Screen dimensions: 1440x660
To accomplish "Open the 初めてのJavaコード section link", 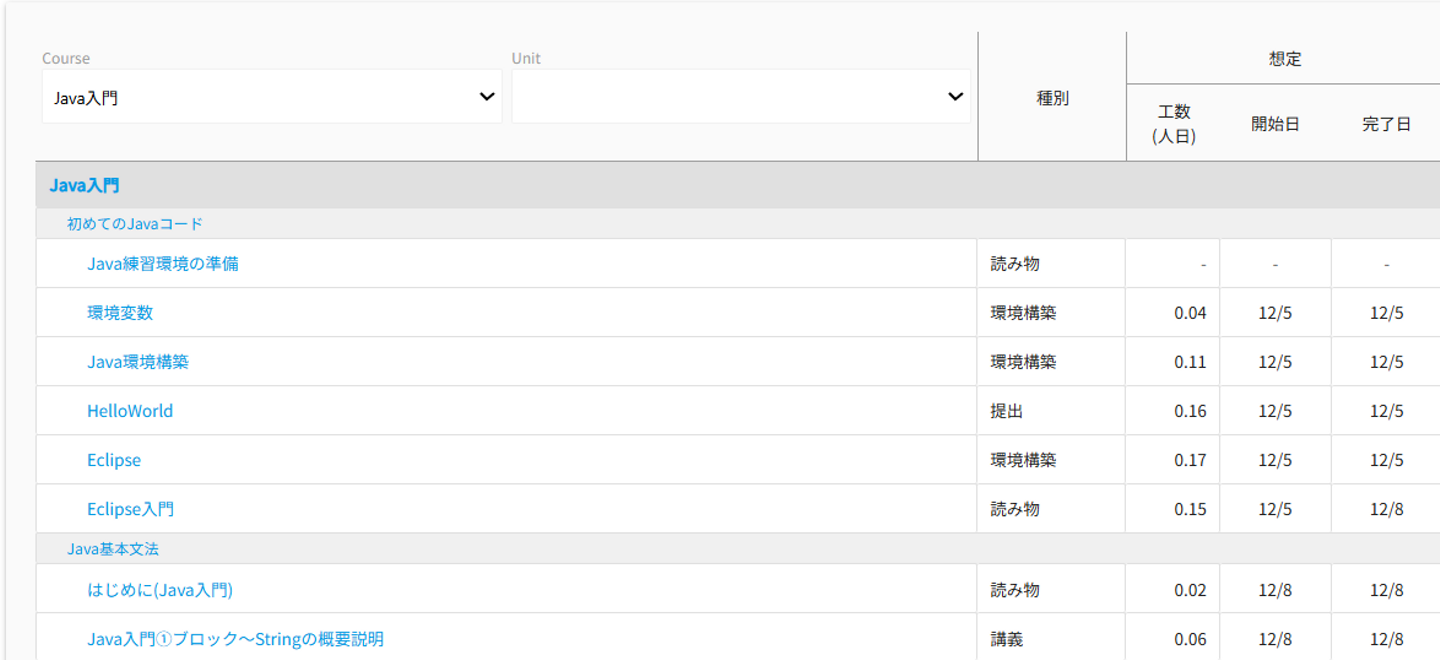I will [135, 224].
